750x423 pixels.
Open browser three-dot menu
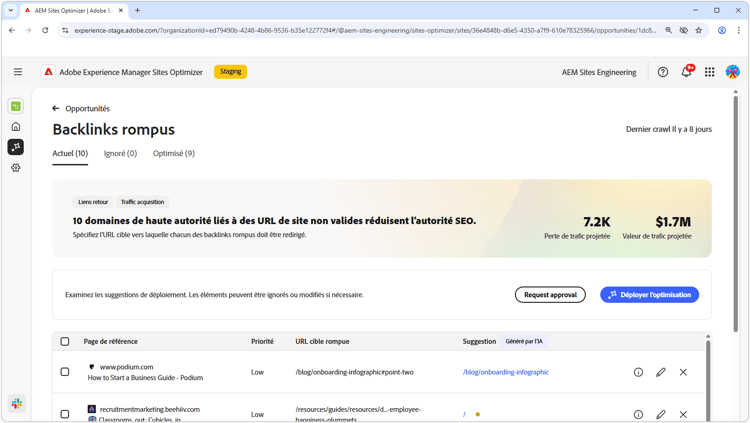pos(739,30)
